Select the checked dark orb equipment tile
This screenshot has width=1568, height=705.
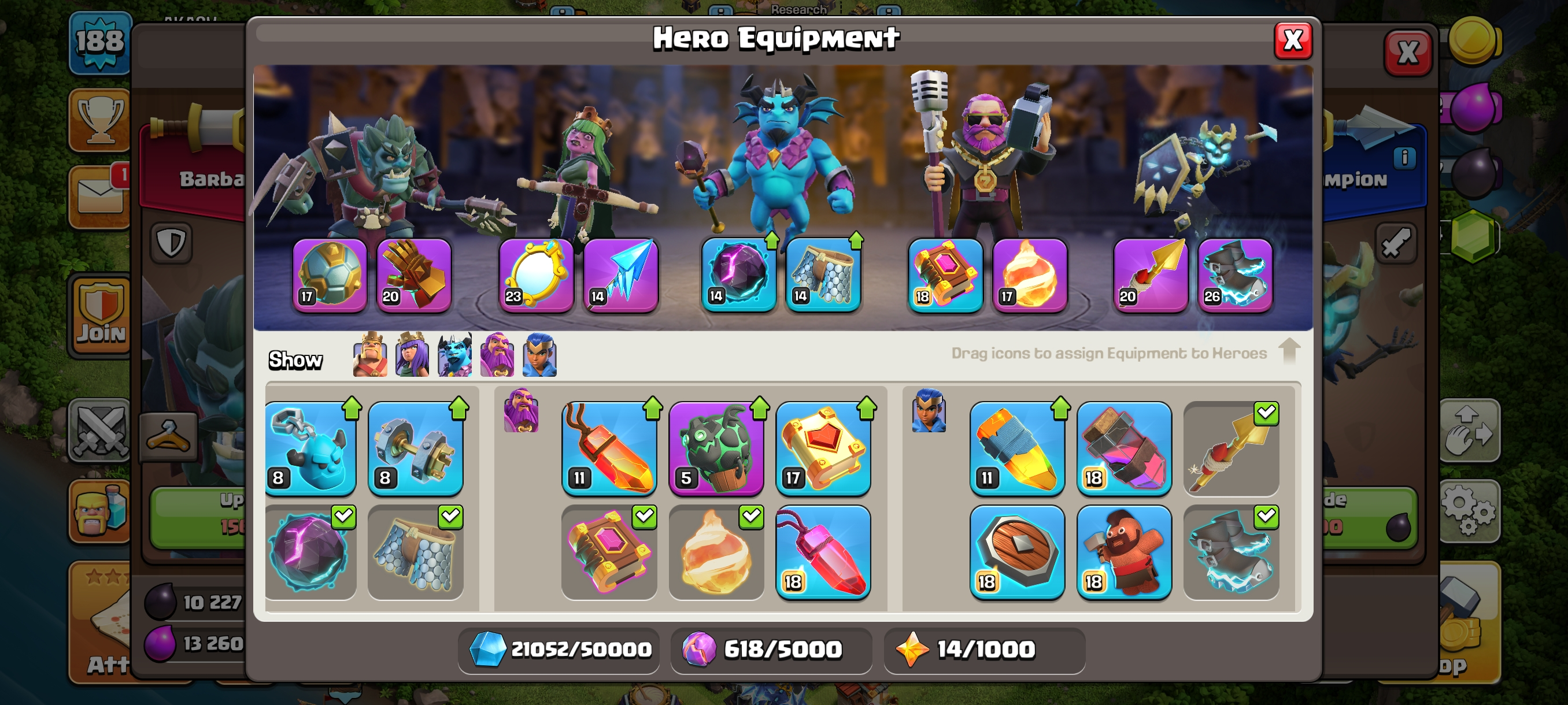310,552
